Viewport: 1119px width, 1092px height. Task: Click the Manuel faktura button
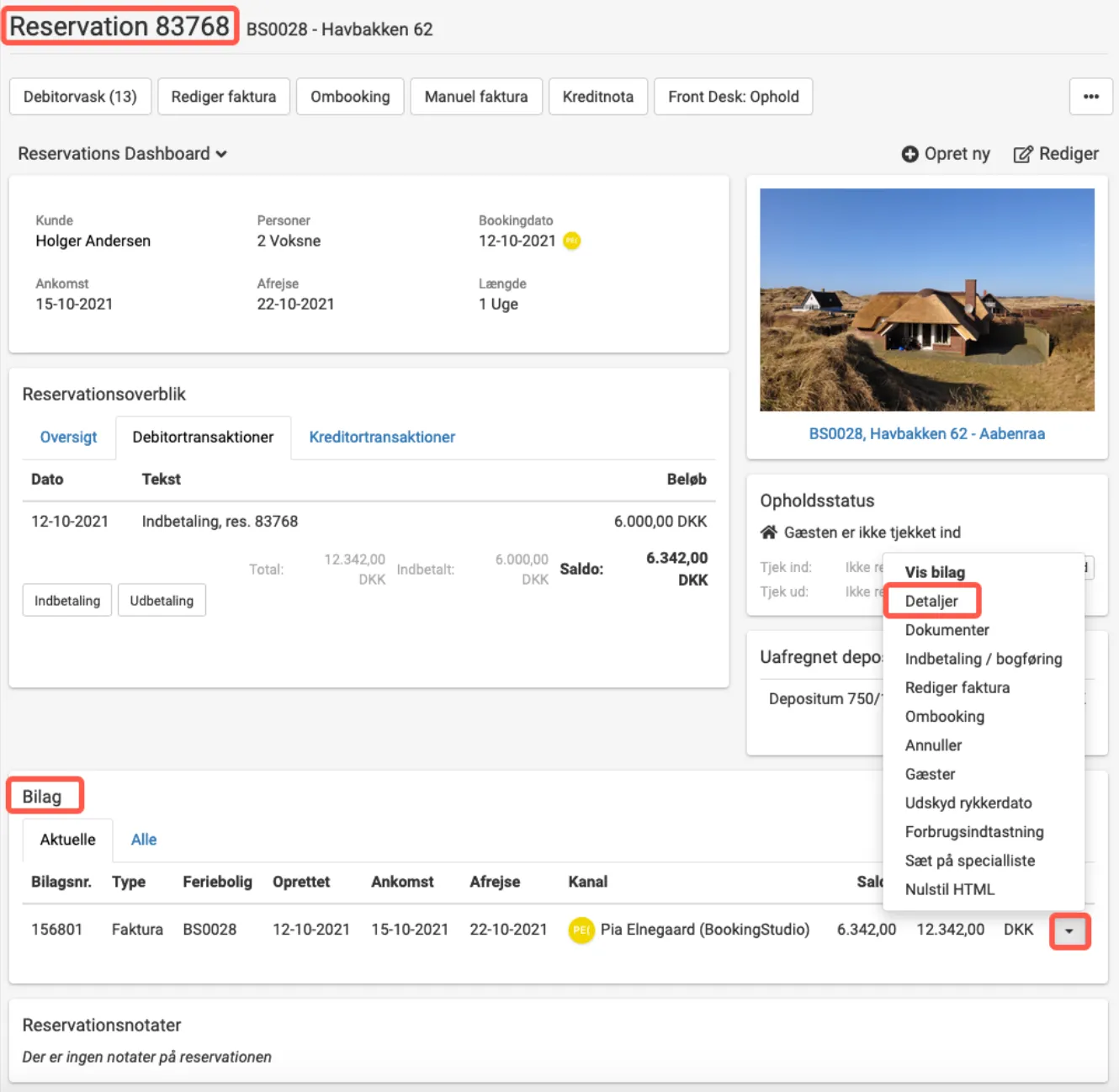click(476, 96)
